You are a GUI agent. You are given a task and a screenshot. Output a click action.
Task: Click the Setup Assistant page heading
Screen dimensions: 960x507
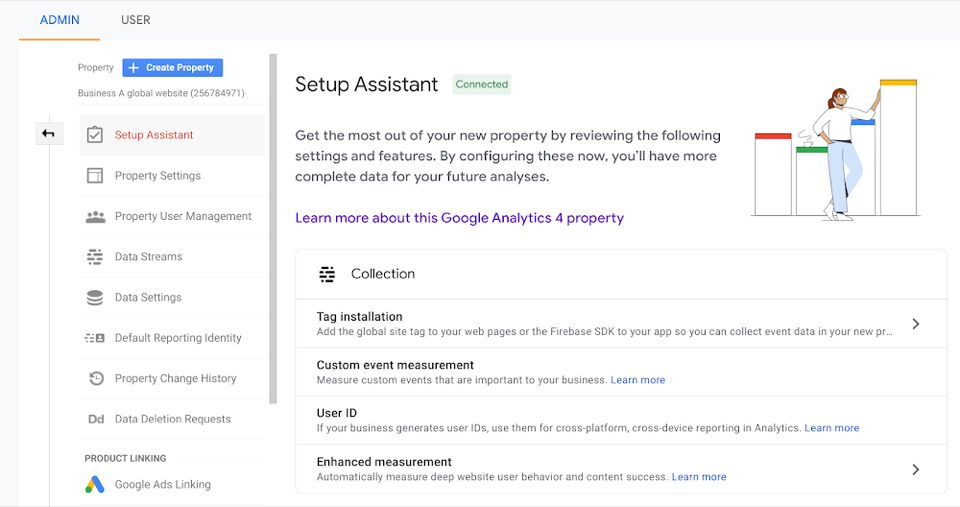tap(366, 84)
